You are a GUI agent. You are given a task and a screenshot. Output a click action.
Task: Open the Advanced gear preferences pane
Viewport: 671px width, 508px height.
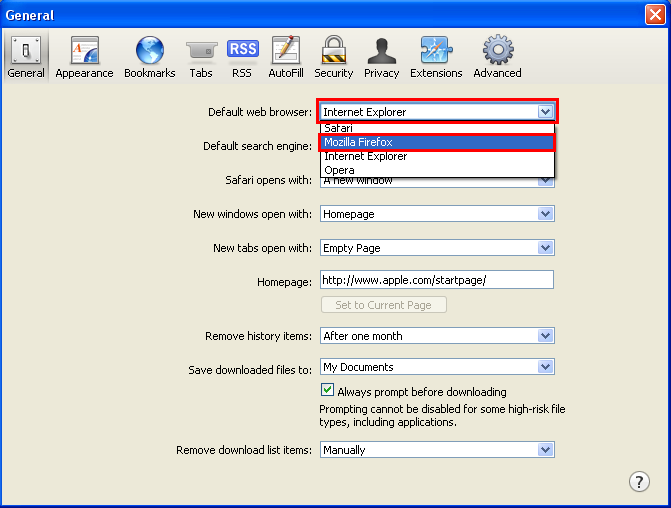[x=497, y=57]
